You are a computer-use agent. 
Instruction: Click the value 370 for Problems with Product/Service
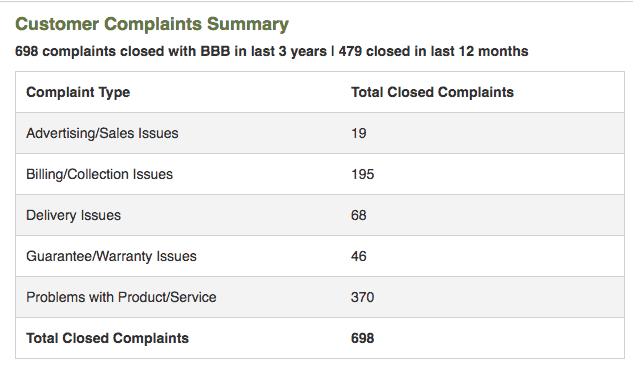(363, 297)
